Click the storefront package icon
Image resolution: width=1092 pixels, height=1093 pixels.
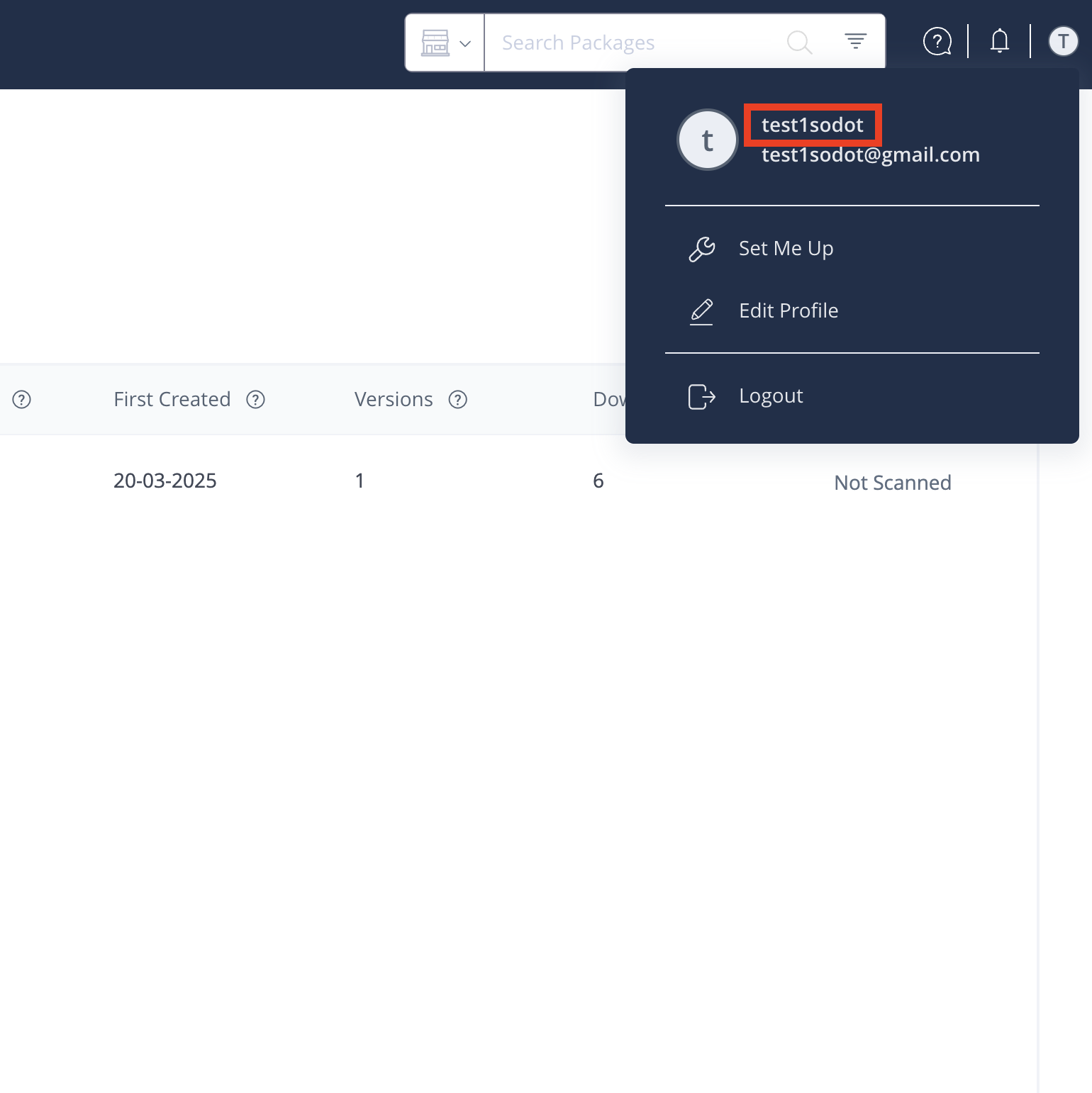tap(435, 43)
